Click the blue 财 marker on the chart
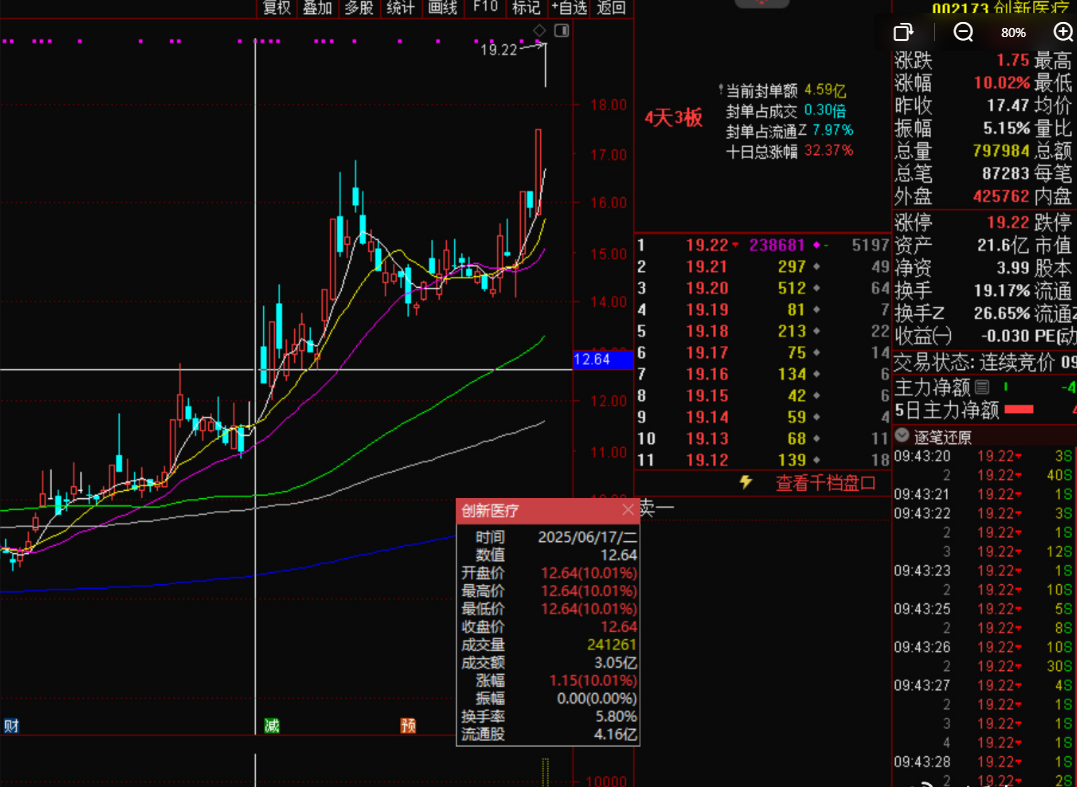This screenshot has width=1077, height=787. click(x=11, y=725)
